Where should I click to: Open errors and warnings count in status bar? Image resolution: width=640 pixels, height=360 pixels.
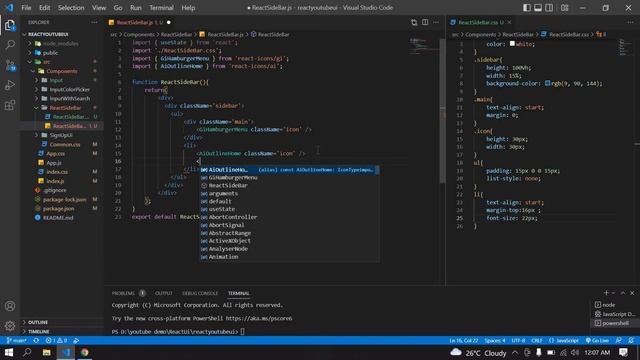click(x=56, y=340)
